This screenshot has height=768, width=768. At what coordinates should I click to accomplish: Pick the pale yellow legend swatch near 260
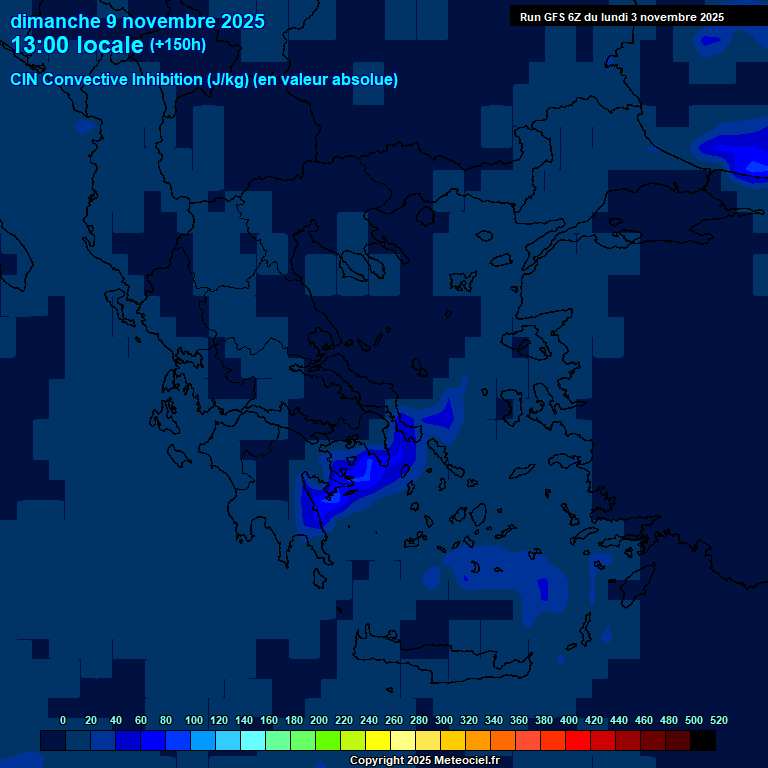(x=403, y=741)
